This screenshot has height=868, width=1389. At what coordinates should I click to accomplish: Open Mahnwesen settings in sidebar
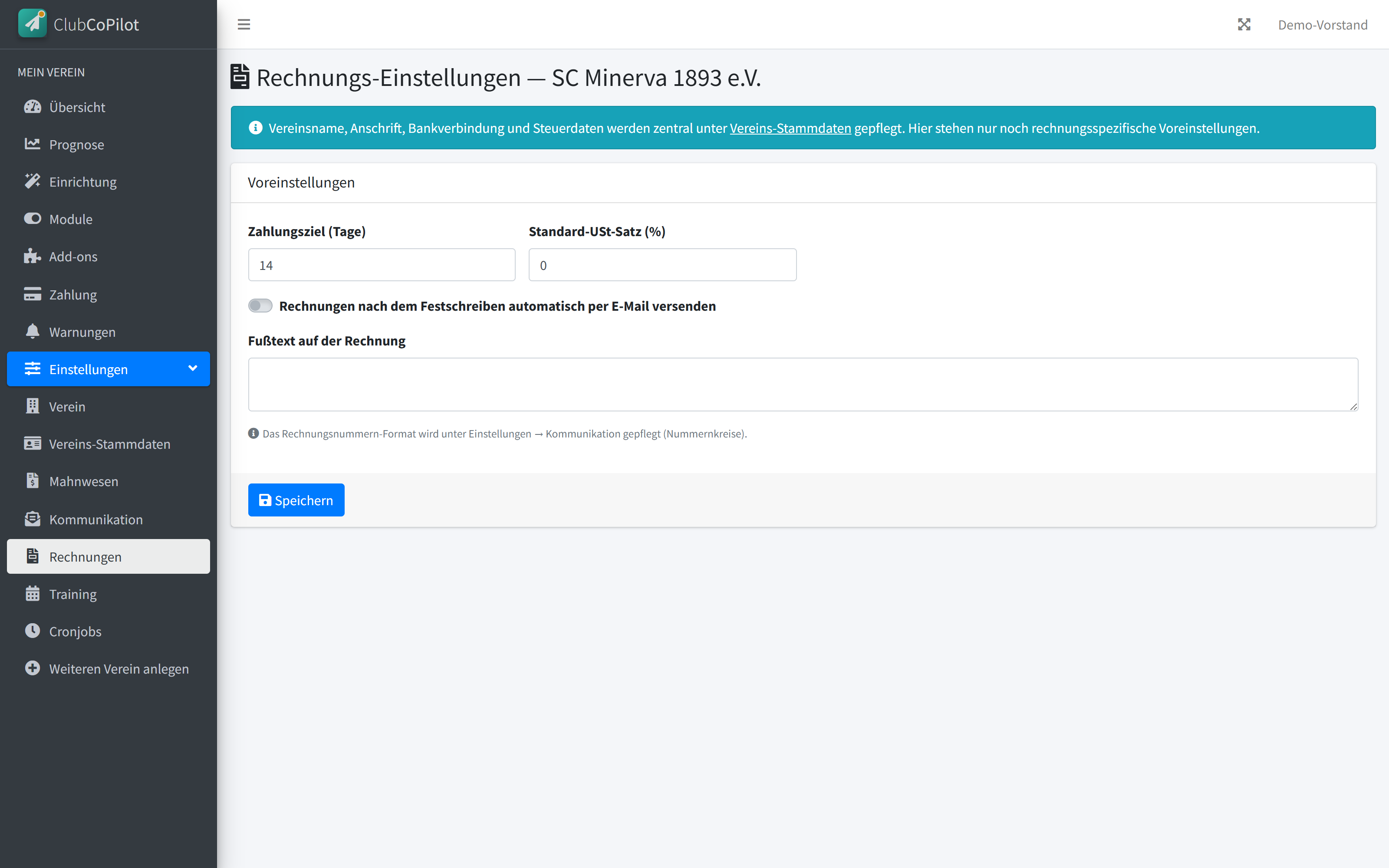(109, 481)
